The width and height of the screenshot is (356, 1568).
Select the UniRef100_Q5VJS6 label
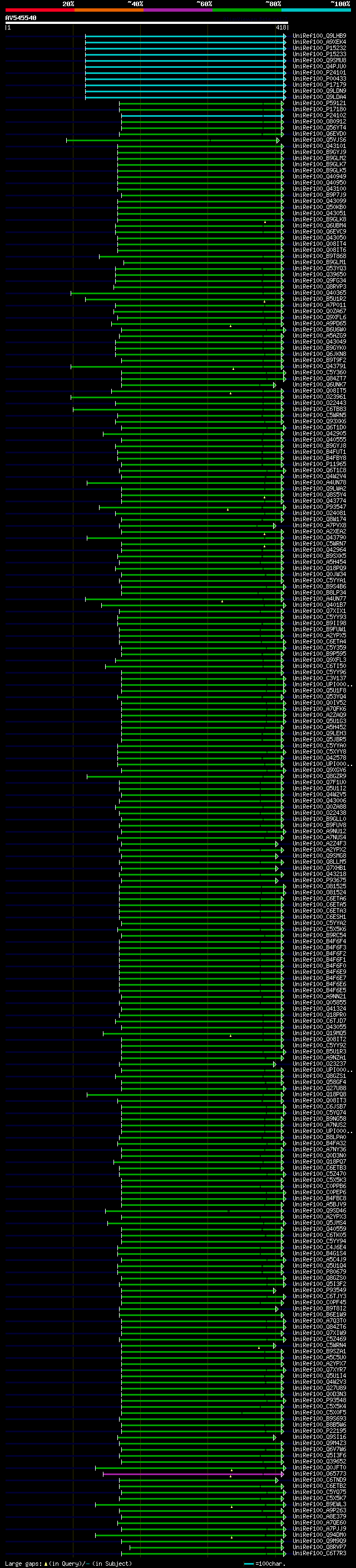(x=319, y=140)
